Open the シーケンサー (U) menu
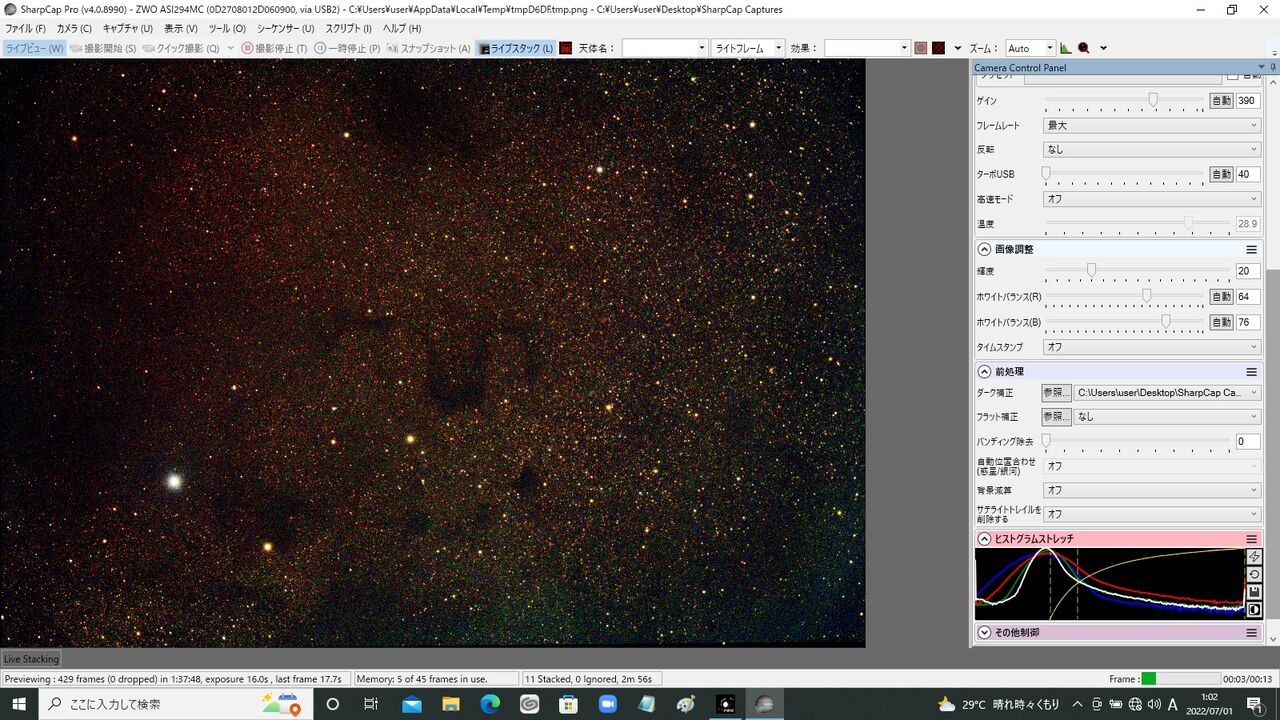This screenshot has height=720, width=1280. [x=285, y=29]
